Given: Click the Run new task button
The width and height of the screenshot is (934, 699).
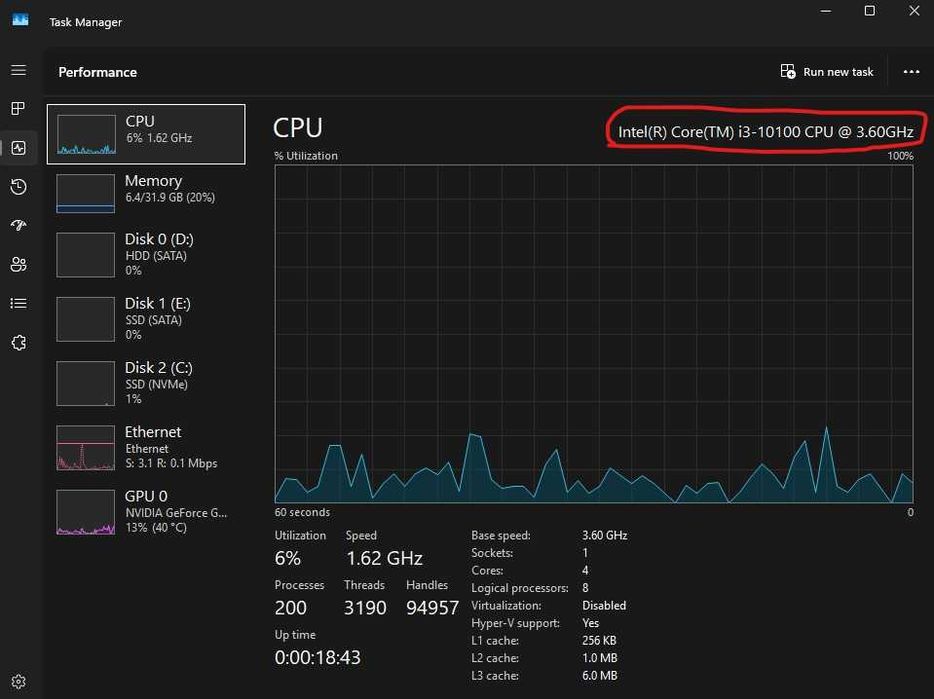Looking at the screenshot, I should coord(827,72).
